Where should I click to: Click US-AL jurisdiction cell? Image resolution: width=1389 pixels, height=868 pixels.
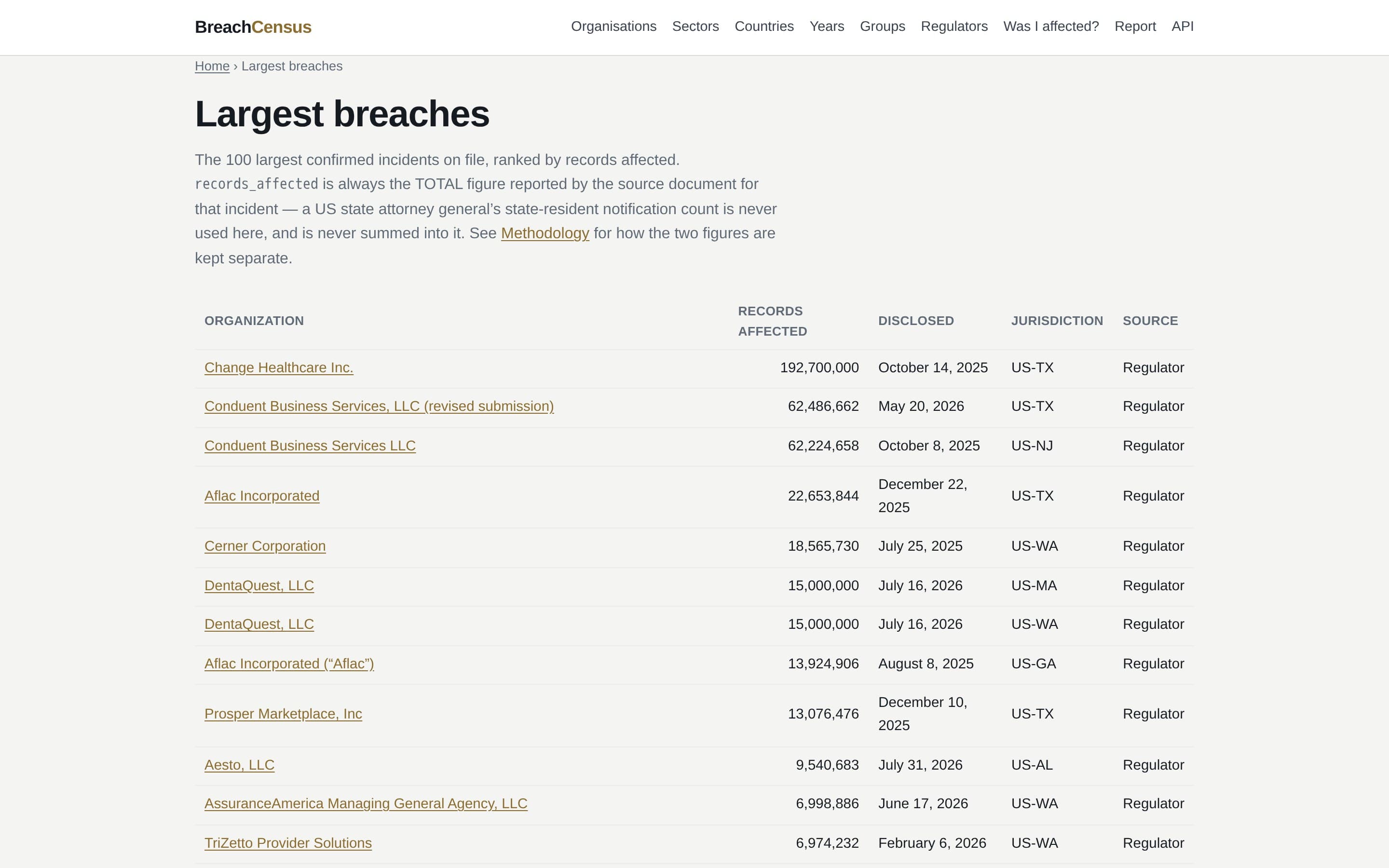tap(1032, 765)
